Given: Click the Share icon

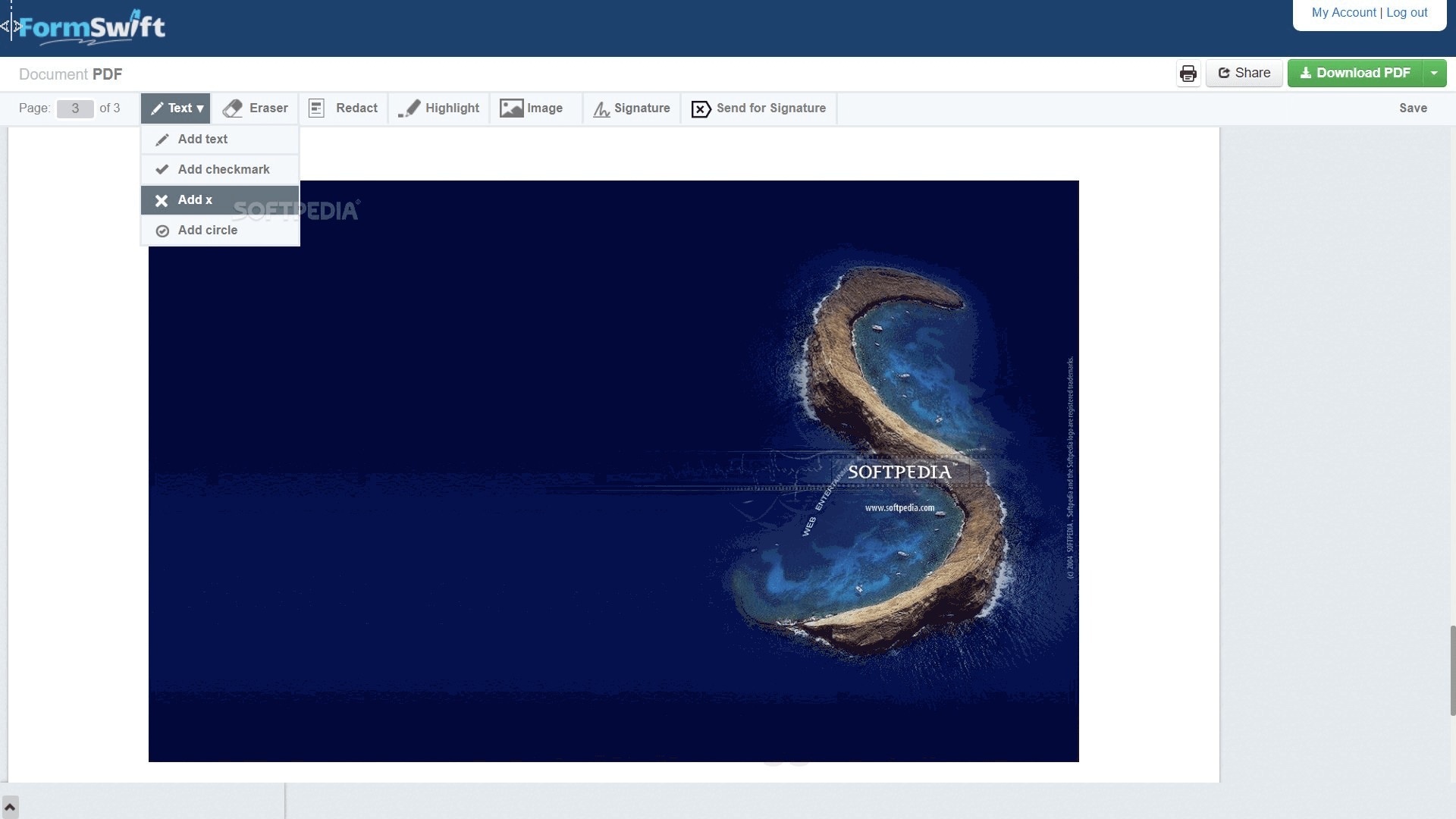Looking at the screenshot, I should [1224, 73].
